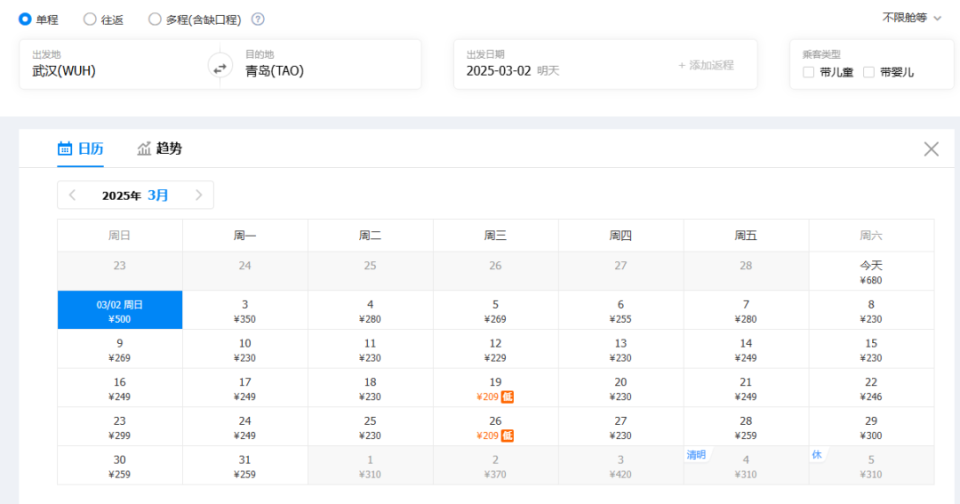Select the low-price tag on March 19
This screenshot has height=504, width=960.
tap(507, 397)
